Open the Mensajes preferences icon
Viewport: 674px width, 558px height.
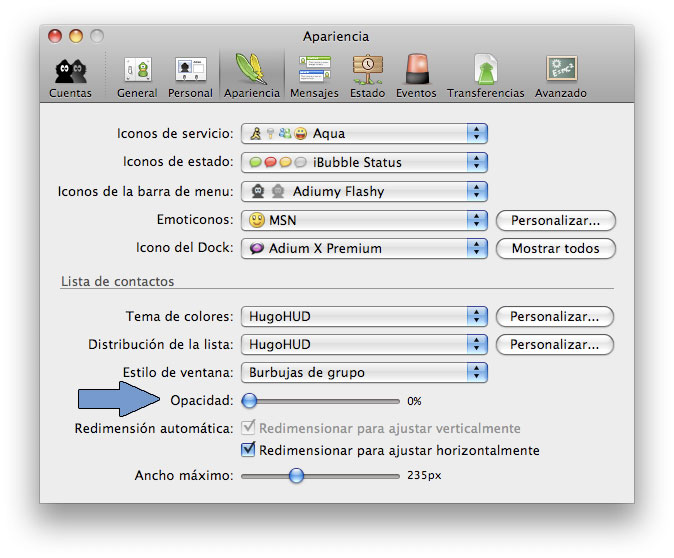[x=314, y=75]
